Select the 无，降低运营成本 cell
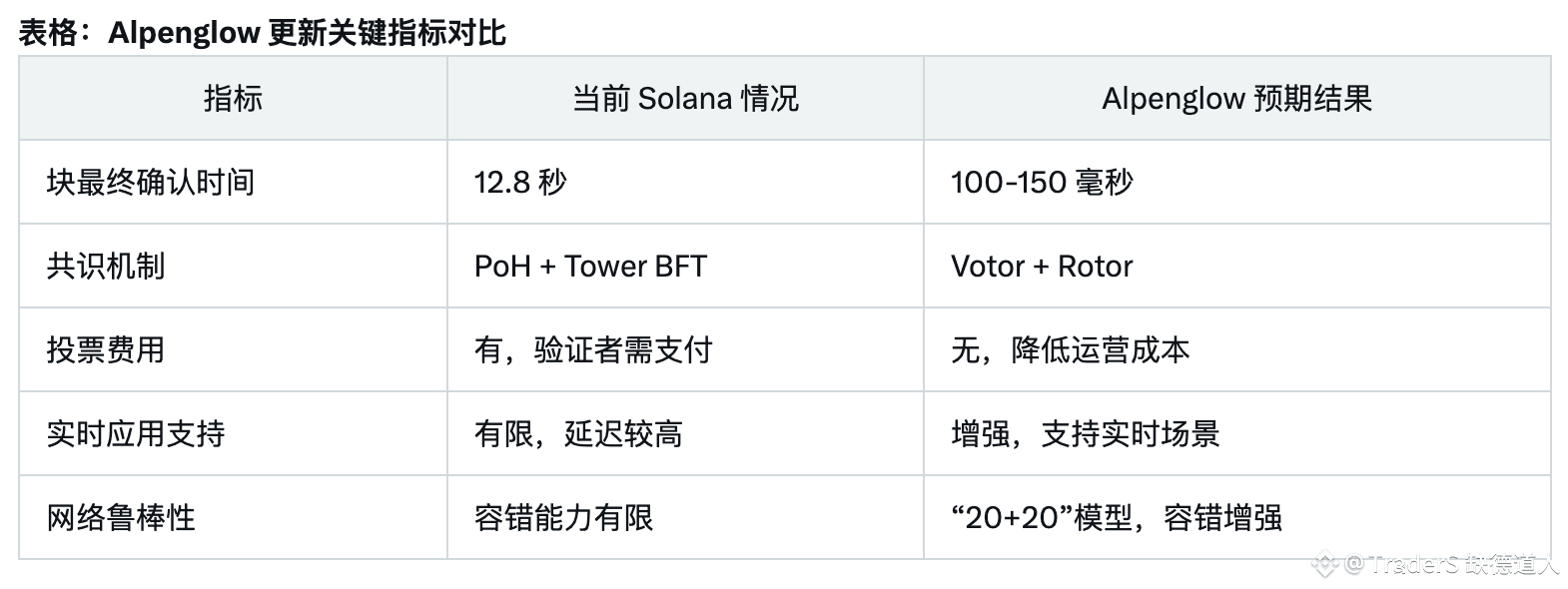The image size is (1568, 589). [x=1236, y=349]
